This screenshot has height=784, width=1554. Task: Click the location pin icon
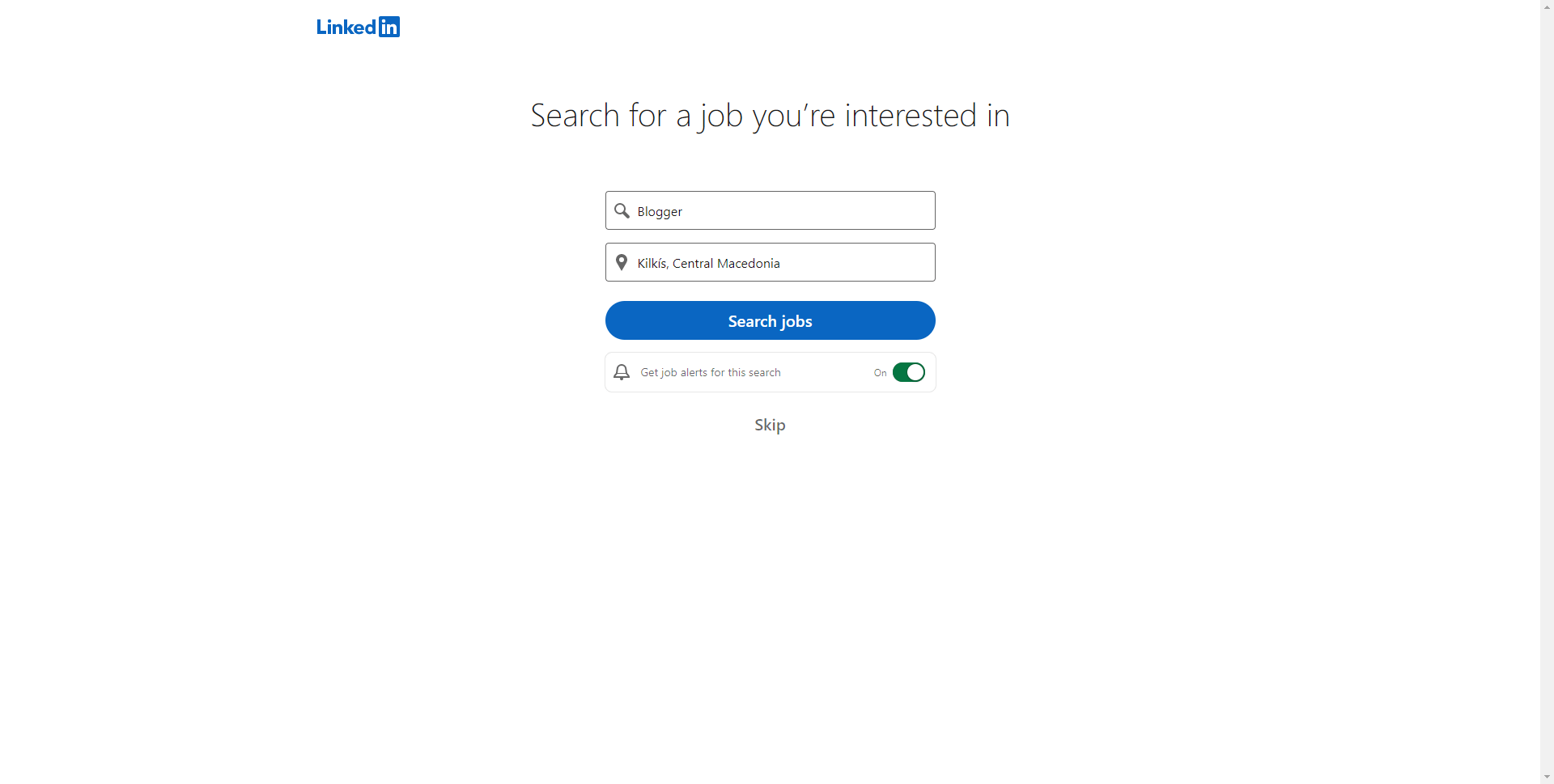[x=622, y=262]
